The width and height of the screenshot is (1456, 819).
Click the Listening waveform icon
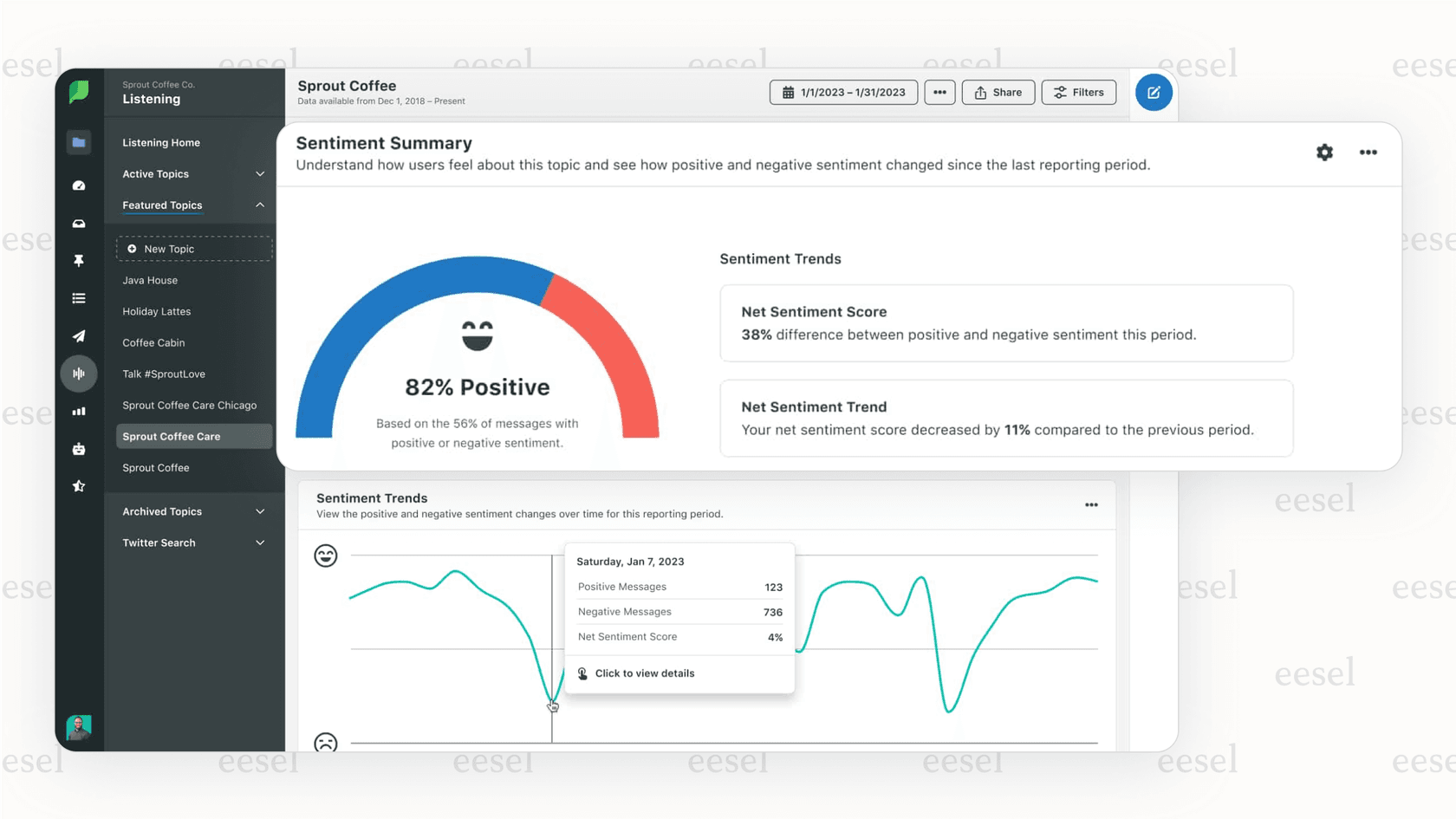pos(79,374)
